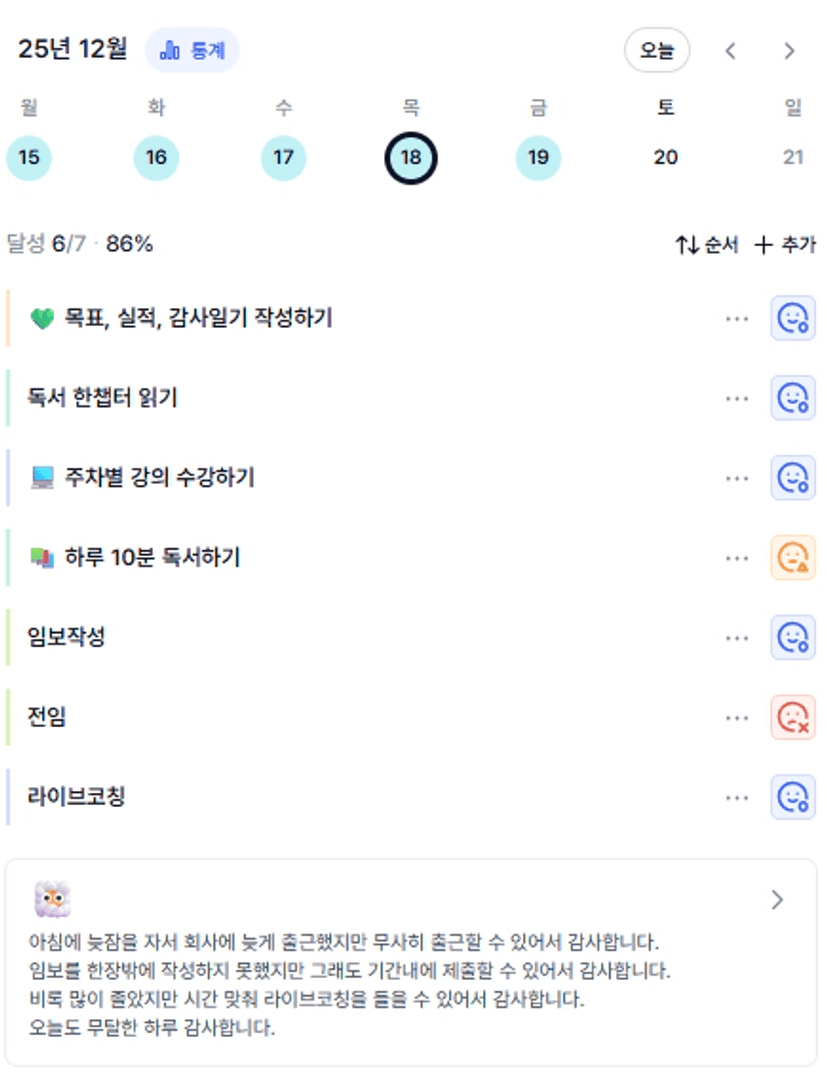This screenshot has width=827, height=1072.
Task: Open the three-dot menu for 전임
Action: tap(737, 718)
